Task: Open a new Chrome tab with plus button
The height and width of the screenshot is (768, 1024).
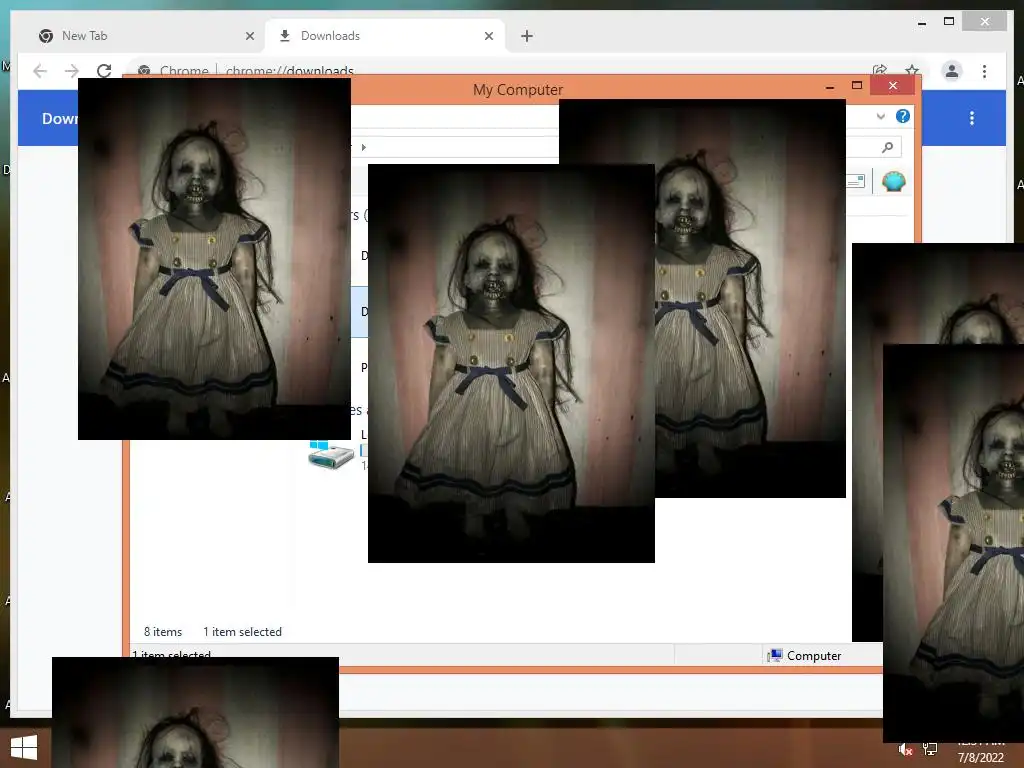Action: click(527, 36)
